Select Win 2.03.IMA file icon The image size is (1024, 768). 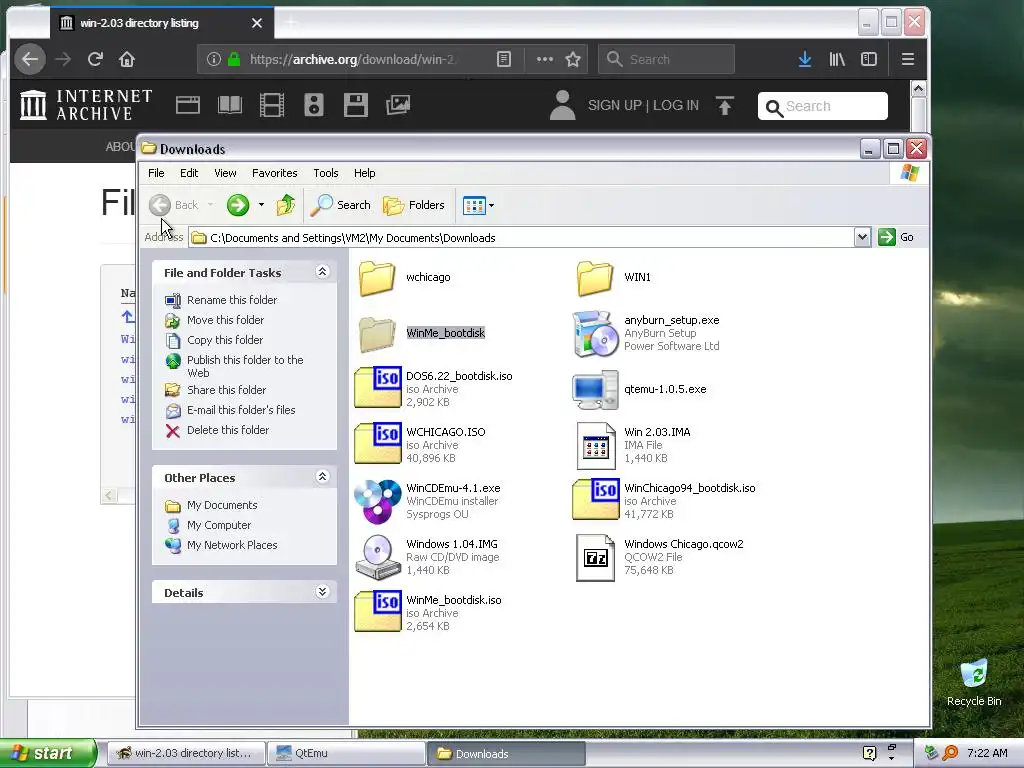pyautogui.click(x=596, y=446)
